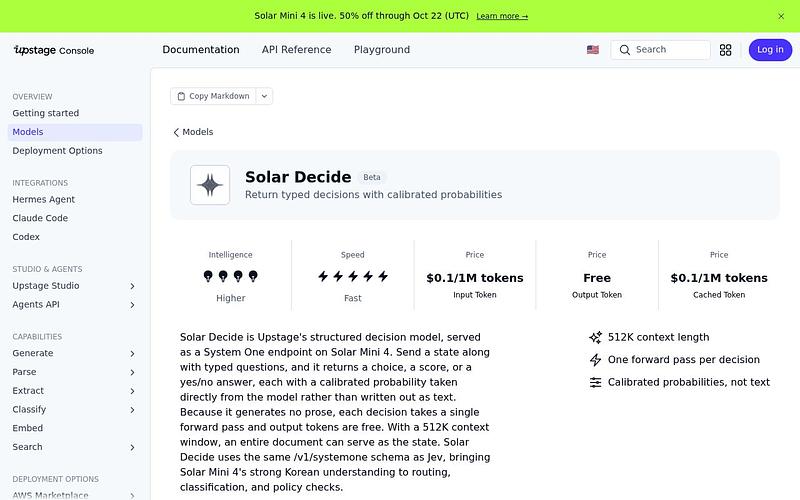The width and height of the screenshot is (800, 500).
Task: Click the sparkle icon by 512K context
Action: [595, 337]
